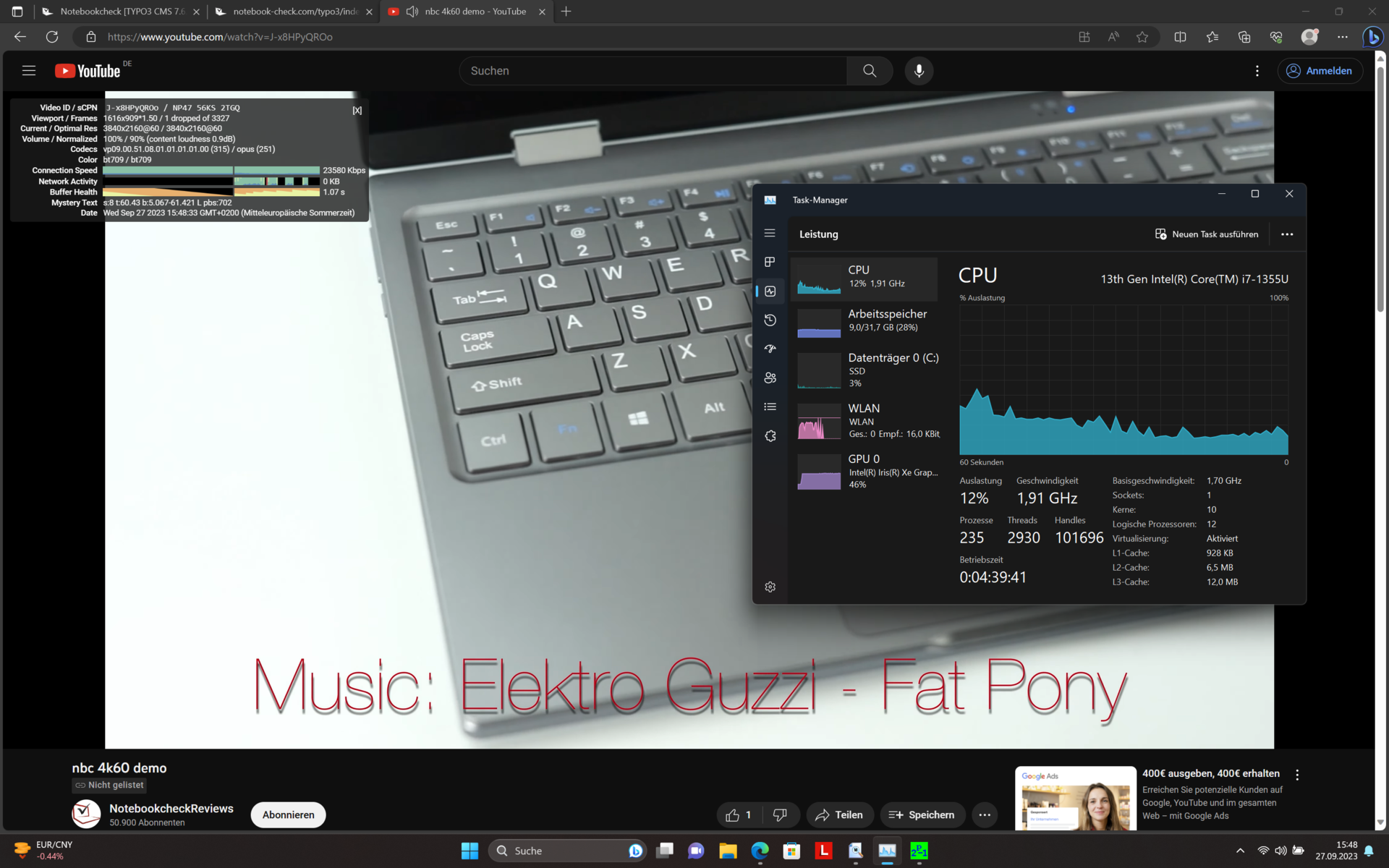The image size is (1389, 868).
Task: Click the Teilen share button
Action: pyautogui.click(x=839, y=814)
